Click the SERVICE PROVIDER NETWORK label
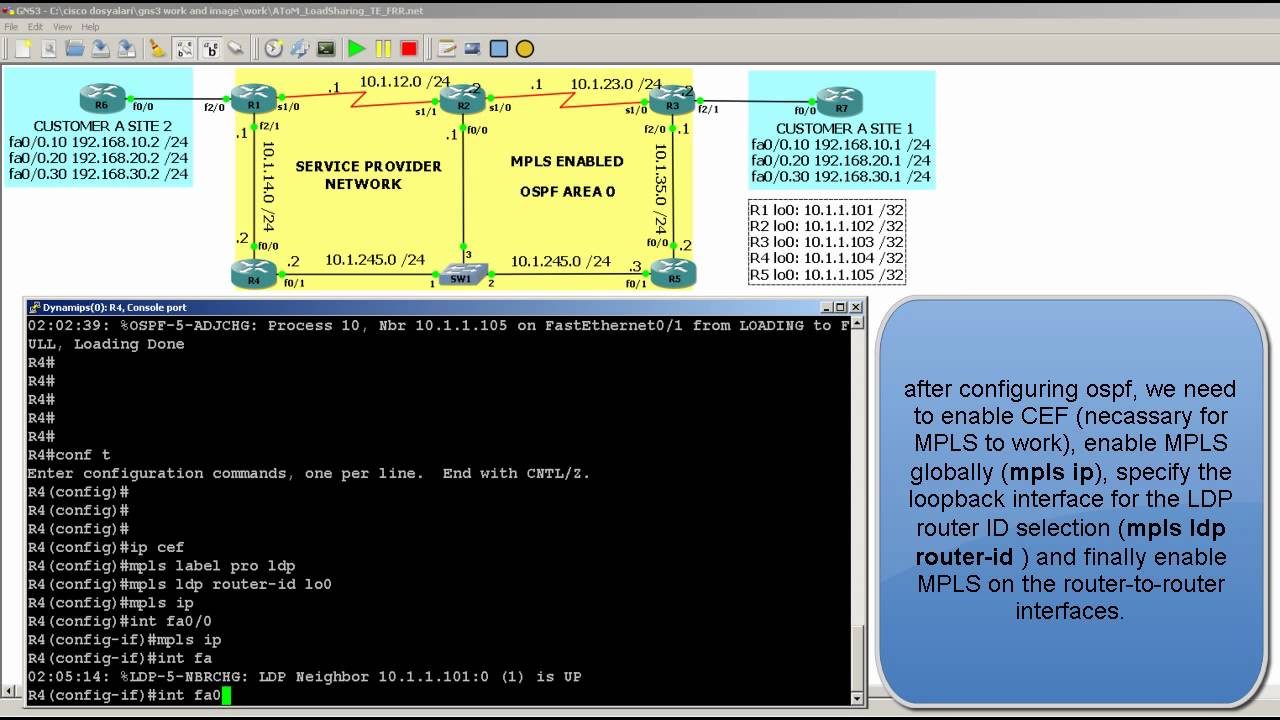The height and width of the screenshot is (720, 1280). point(368,175)
